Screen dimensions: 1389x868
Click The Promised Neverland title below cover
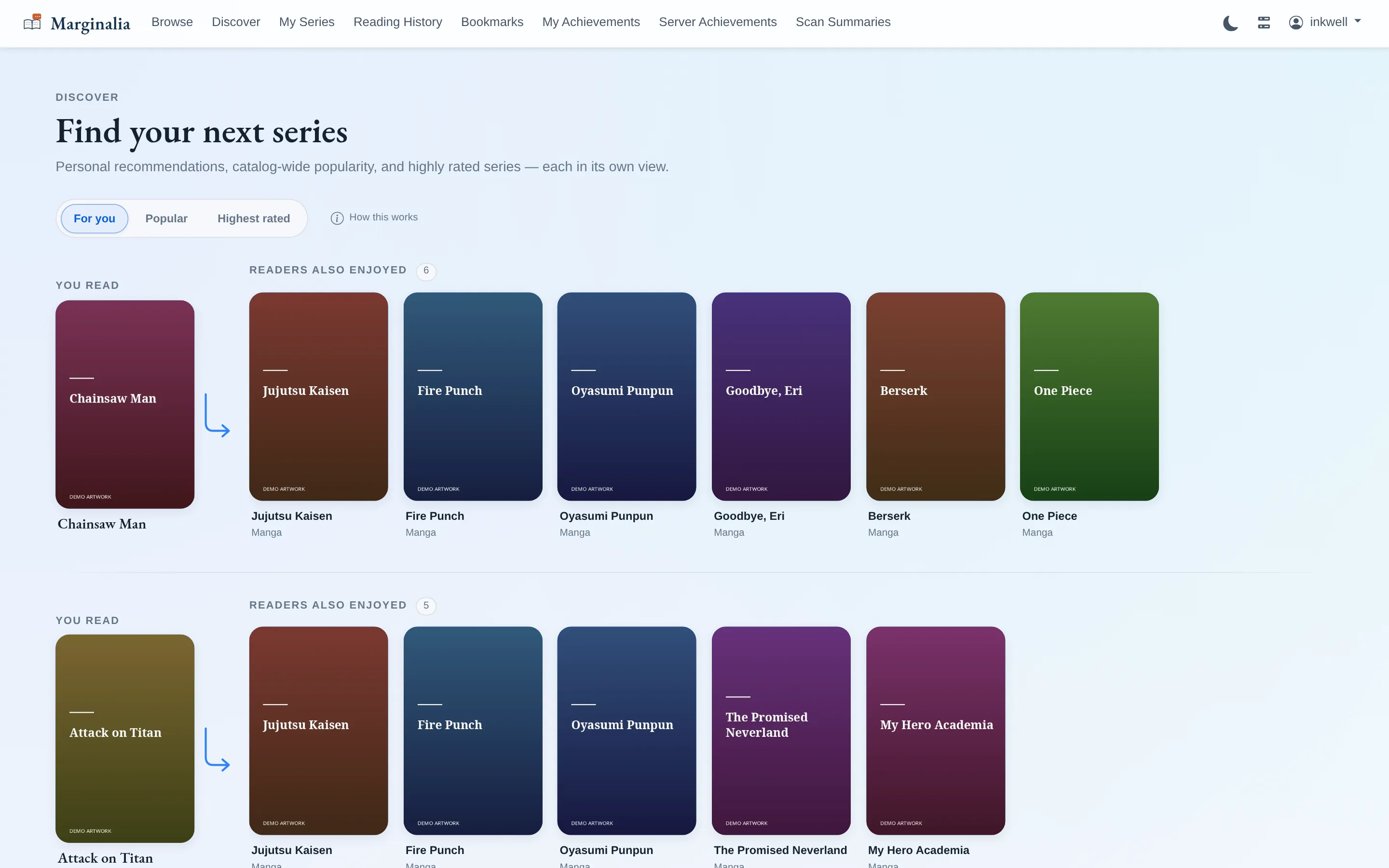[780, 850]
